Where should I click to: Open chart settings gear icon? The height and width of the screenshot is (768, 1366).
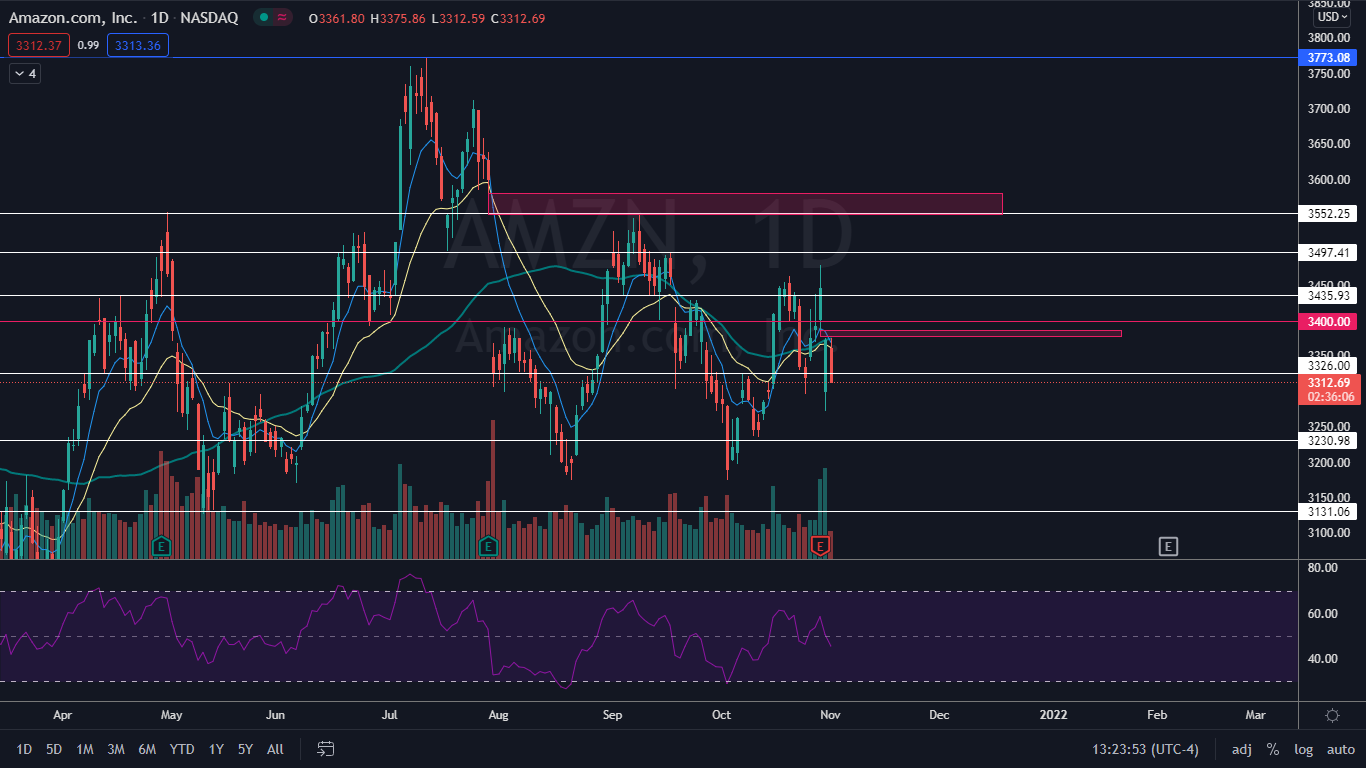coord(1332,715)
